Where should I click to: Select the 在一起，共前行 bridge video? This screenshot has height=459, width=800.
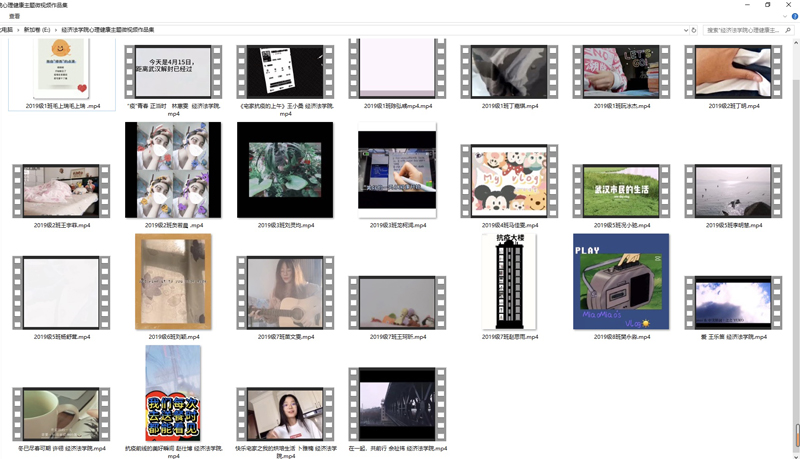[397, 404]
